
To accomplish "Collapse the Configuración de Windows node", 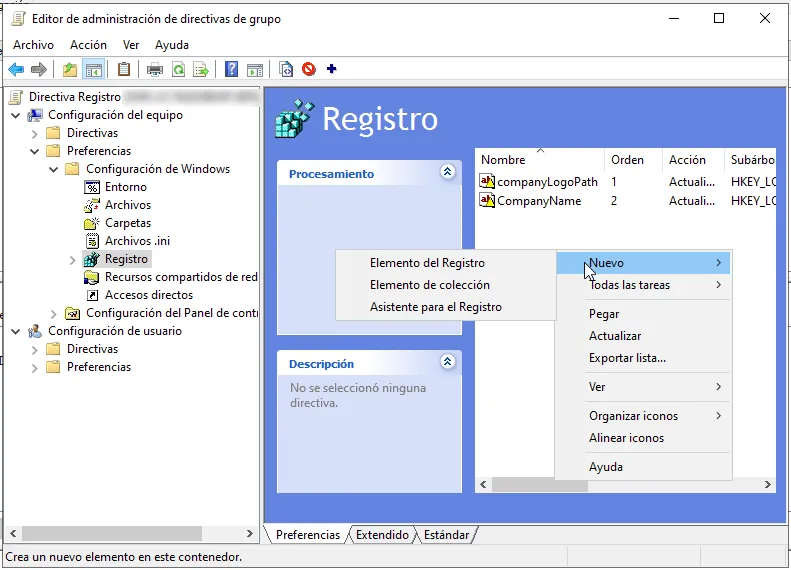I will tap(53, 169).
